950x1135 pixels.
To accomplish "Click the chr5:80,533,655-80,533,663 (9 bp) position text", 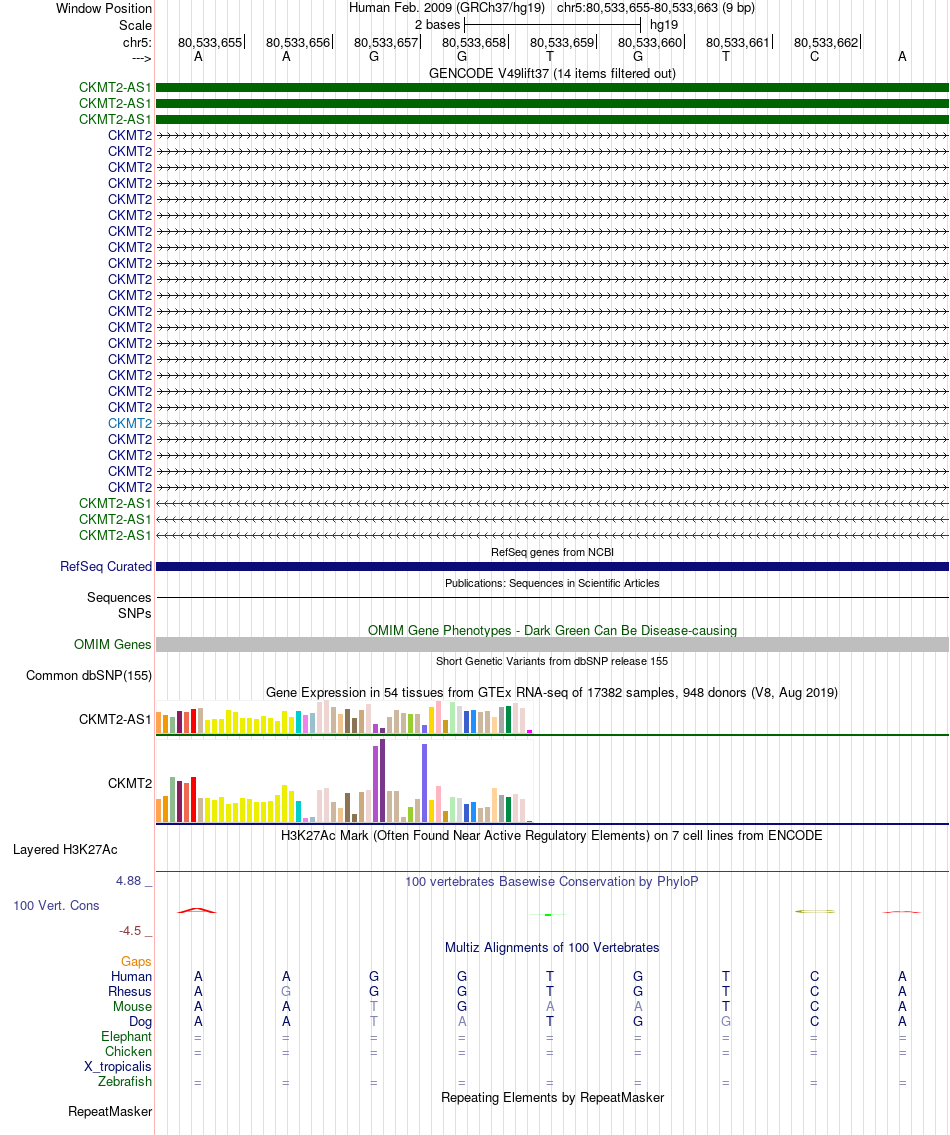I will click(656, 8).
